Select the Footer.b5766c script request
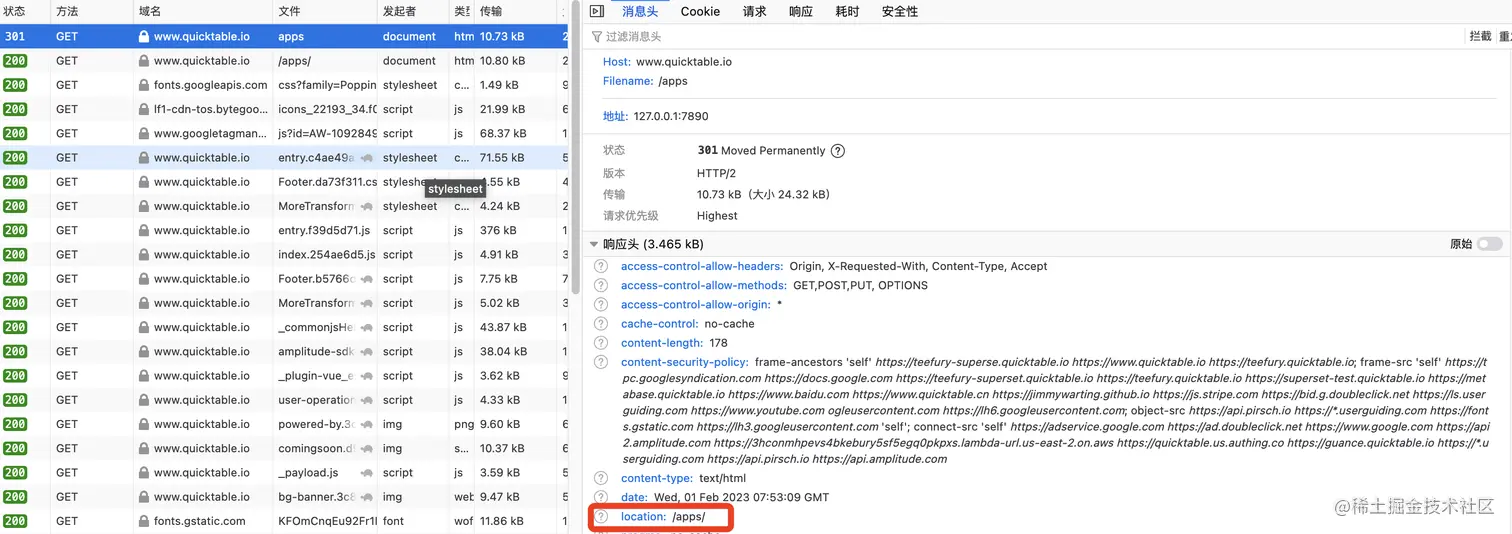1512x534 pixels. point(284,279)
